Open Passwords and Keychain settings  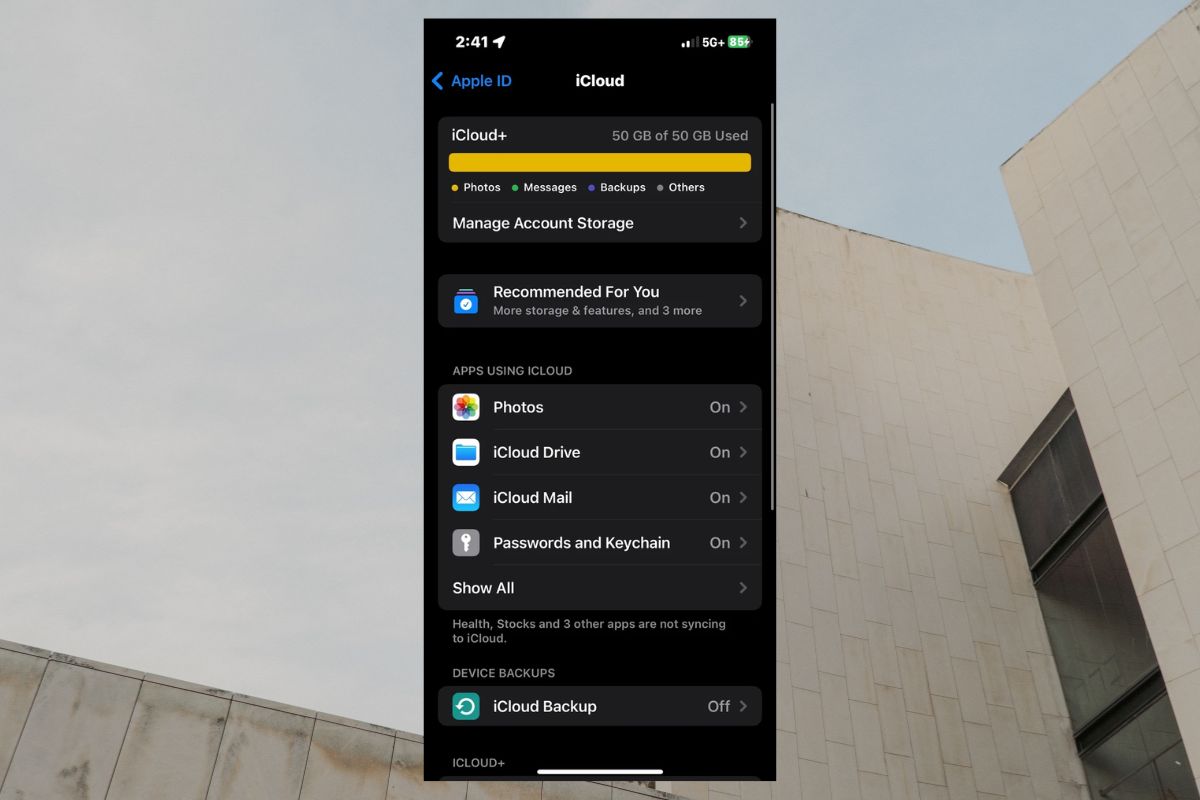(600, 542)
